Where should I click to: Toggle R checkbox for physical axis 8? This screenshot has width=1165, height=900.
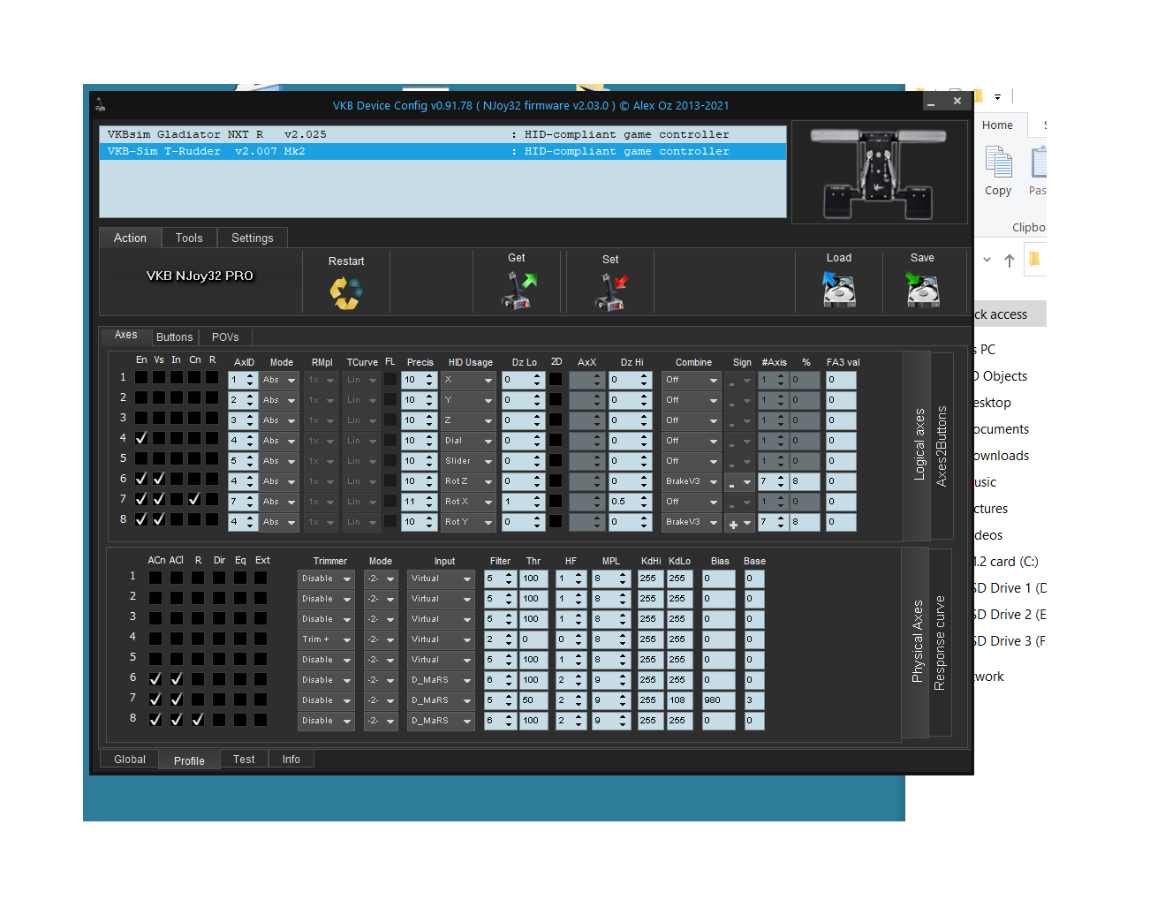198,720
